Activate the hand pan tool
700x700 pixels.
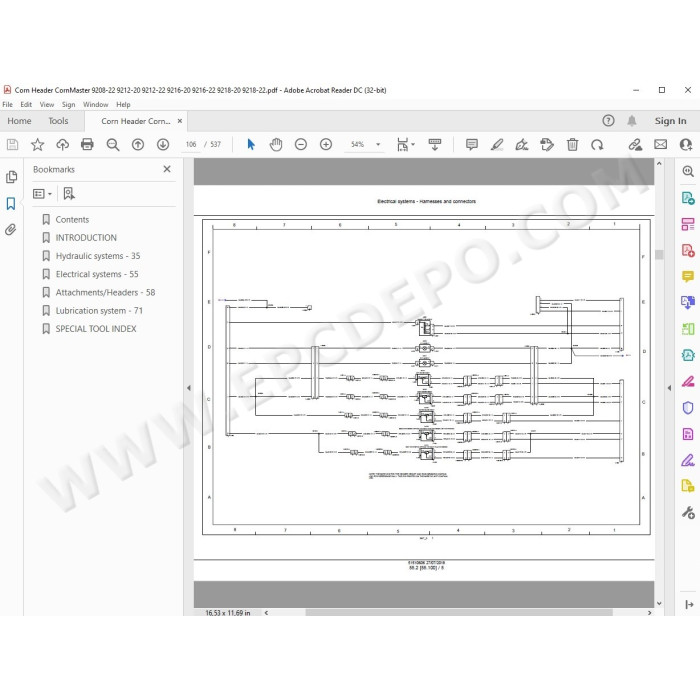[276, 144]
